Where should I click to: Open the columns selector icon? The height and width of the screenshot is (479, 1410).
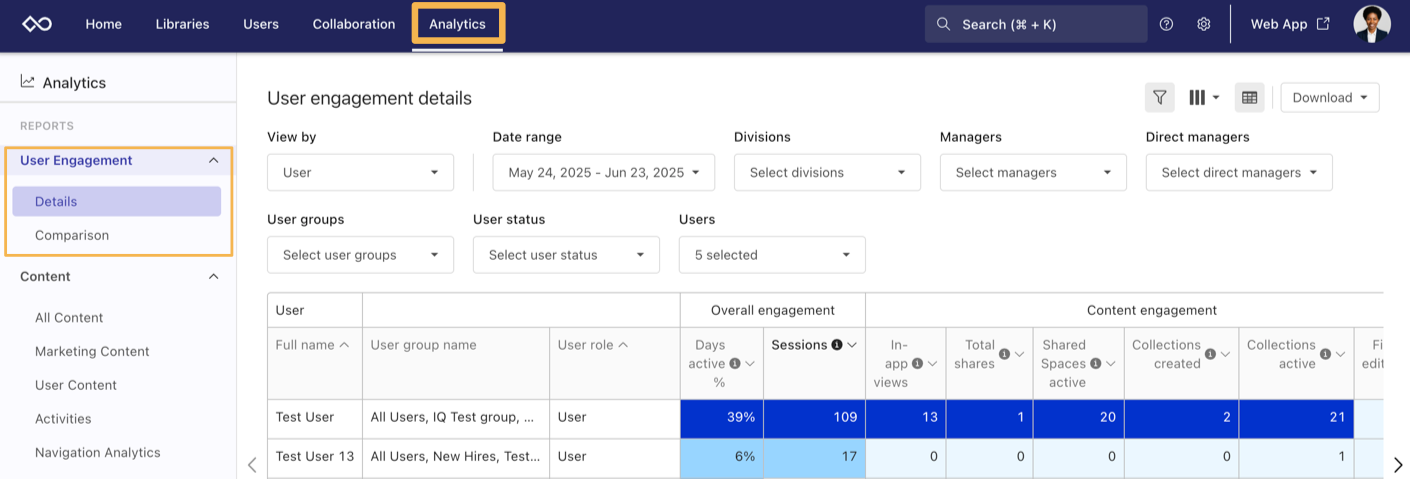[1203, 97]
